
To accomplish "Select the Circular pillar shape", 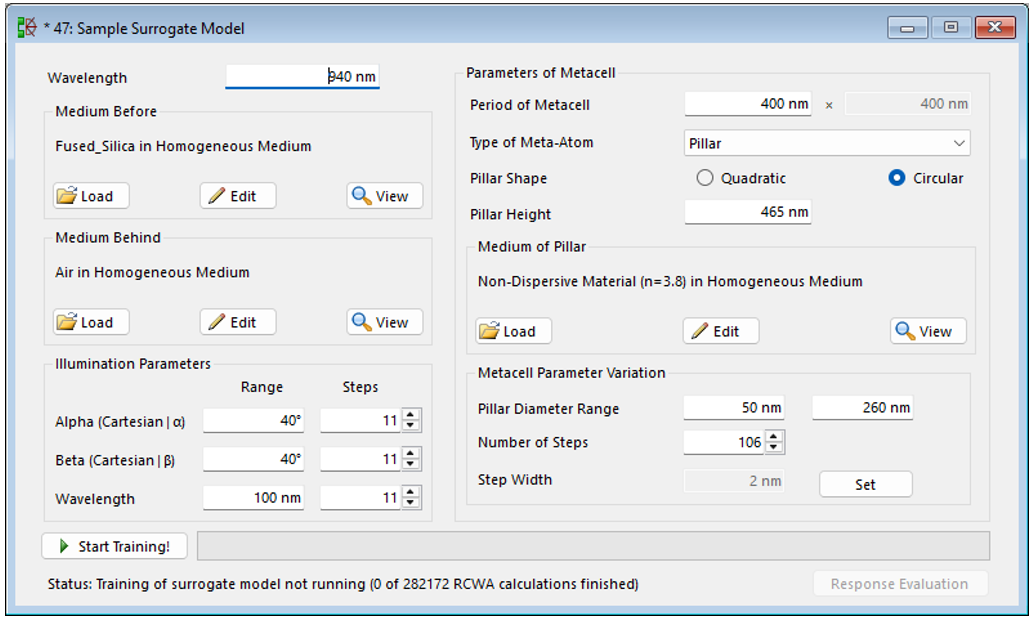I will click(x=897, y=178).
